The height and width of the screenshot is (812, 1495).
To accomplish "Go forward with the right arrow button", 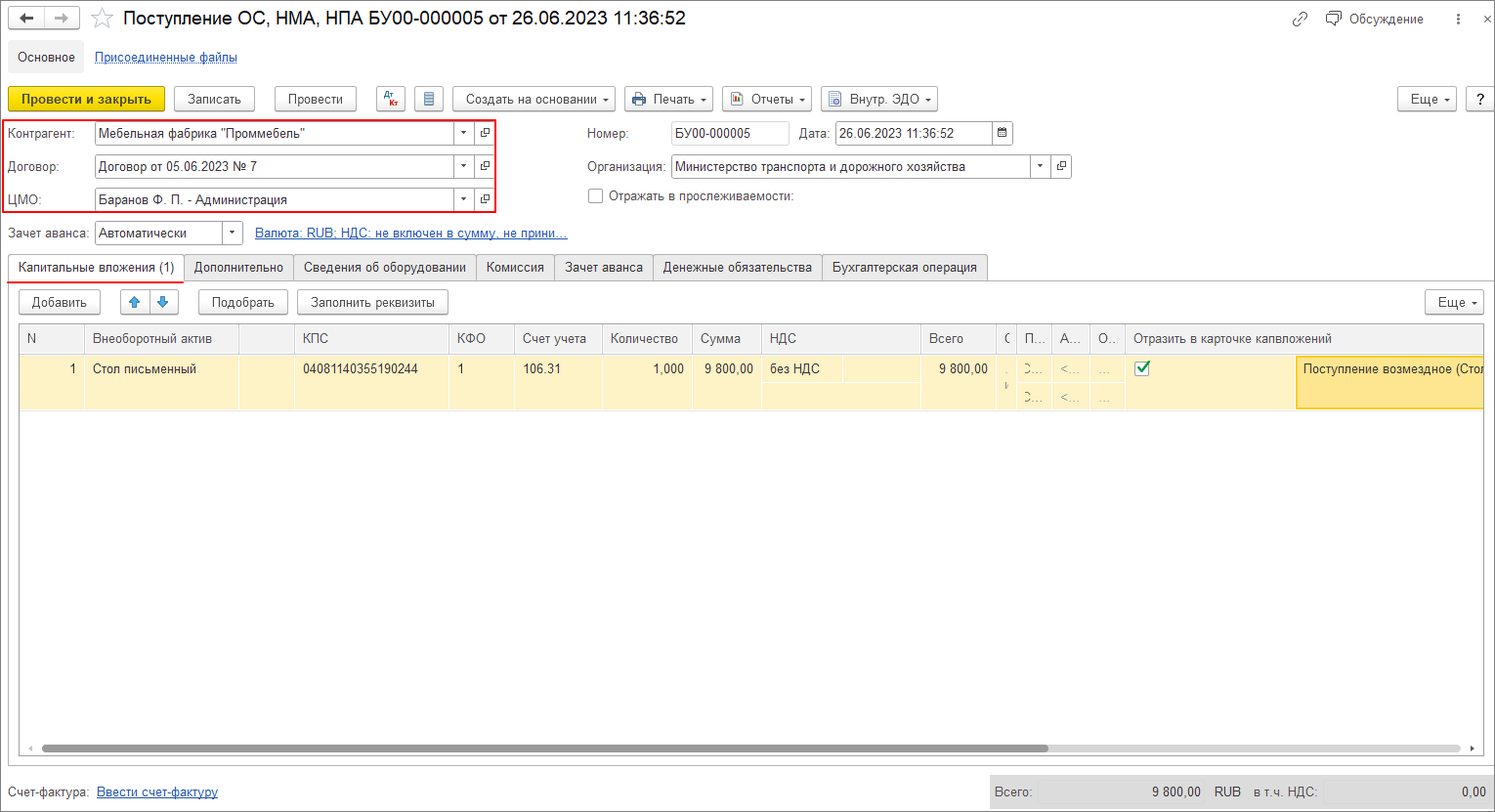I will (62, 18).
